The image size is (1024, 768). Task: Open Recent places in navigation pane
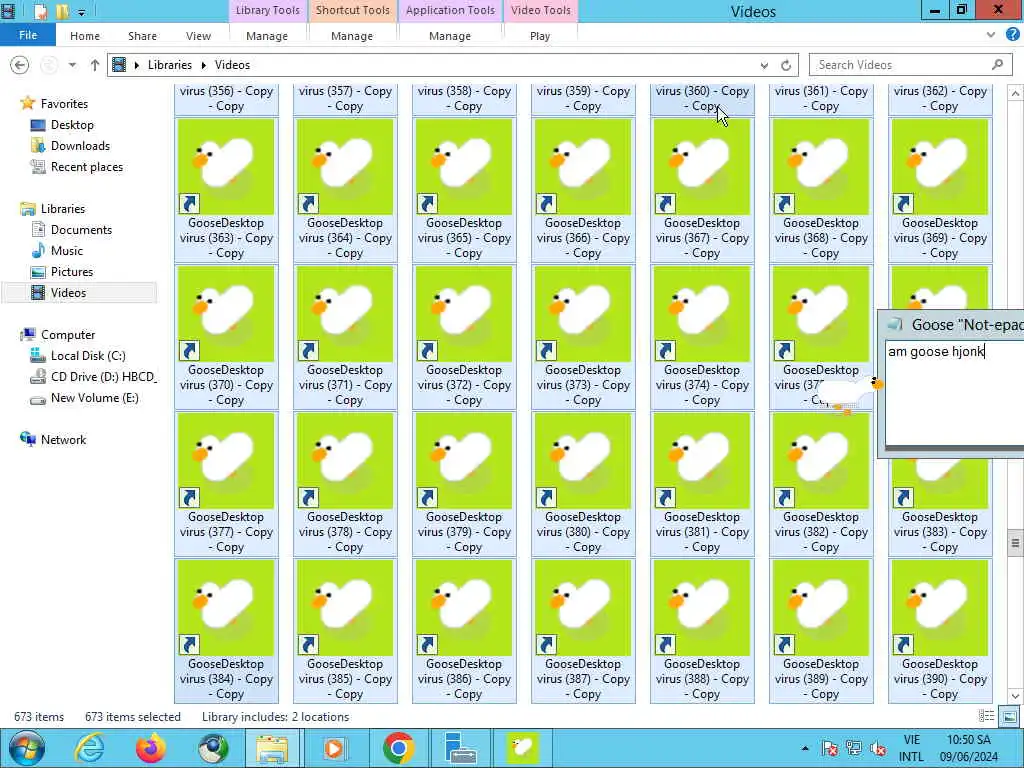click(86, 167)
